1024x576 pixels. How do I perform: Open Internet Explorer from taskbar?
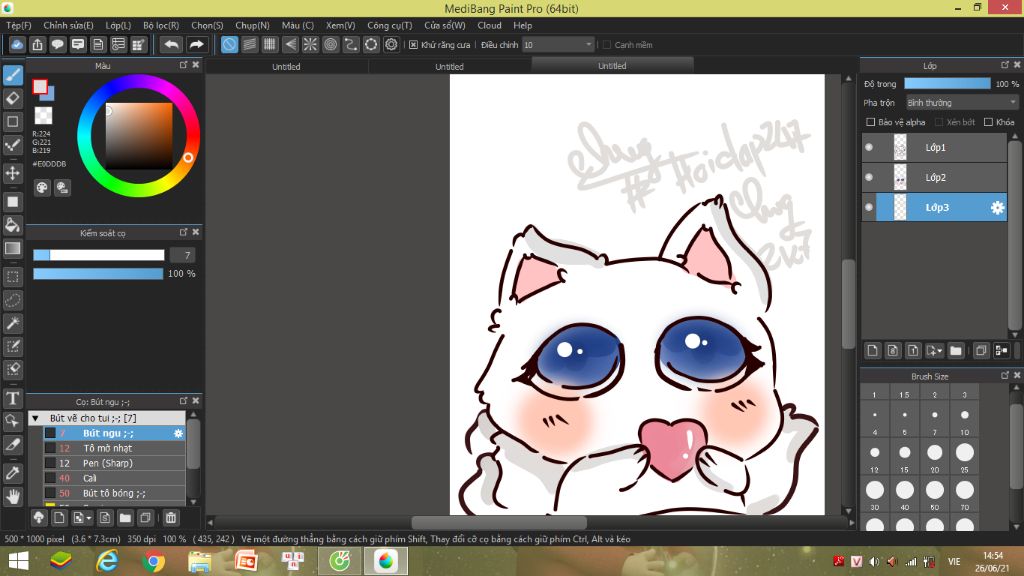point(107,561)
